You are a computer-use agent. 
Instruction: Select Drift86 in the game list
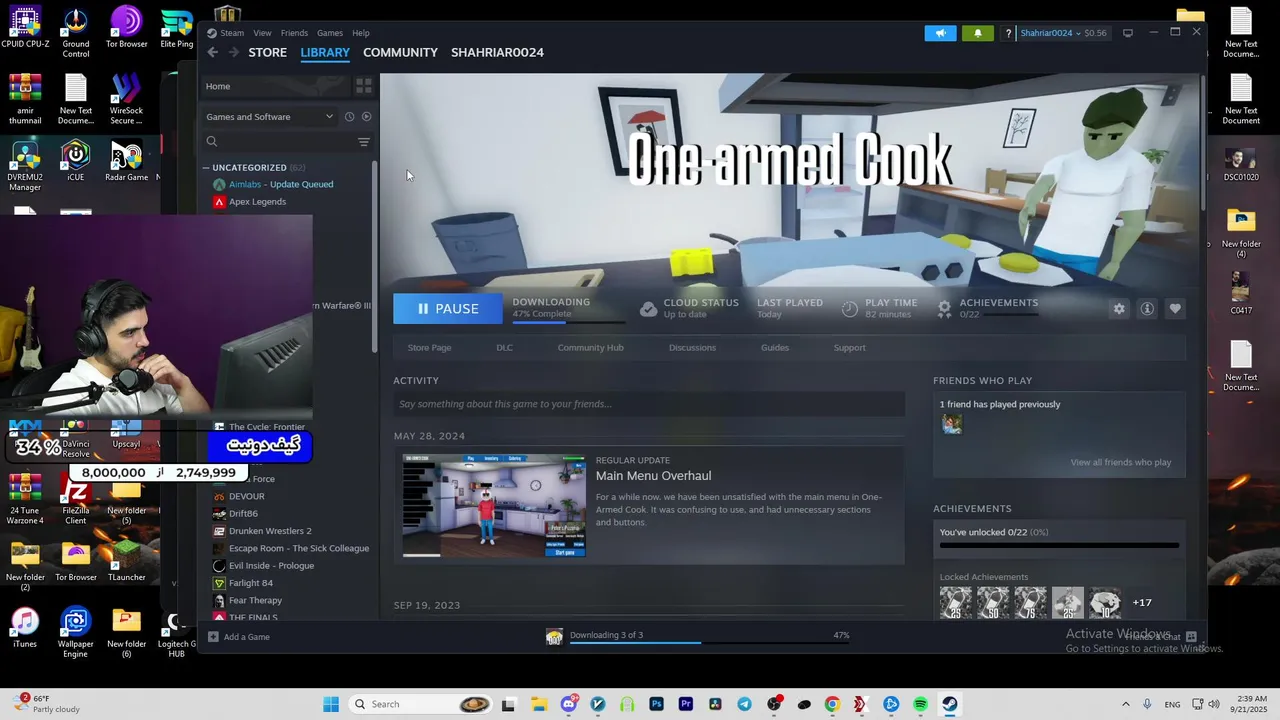click(243, 514)
